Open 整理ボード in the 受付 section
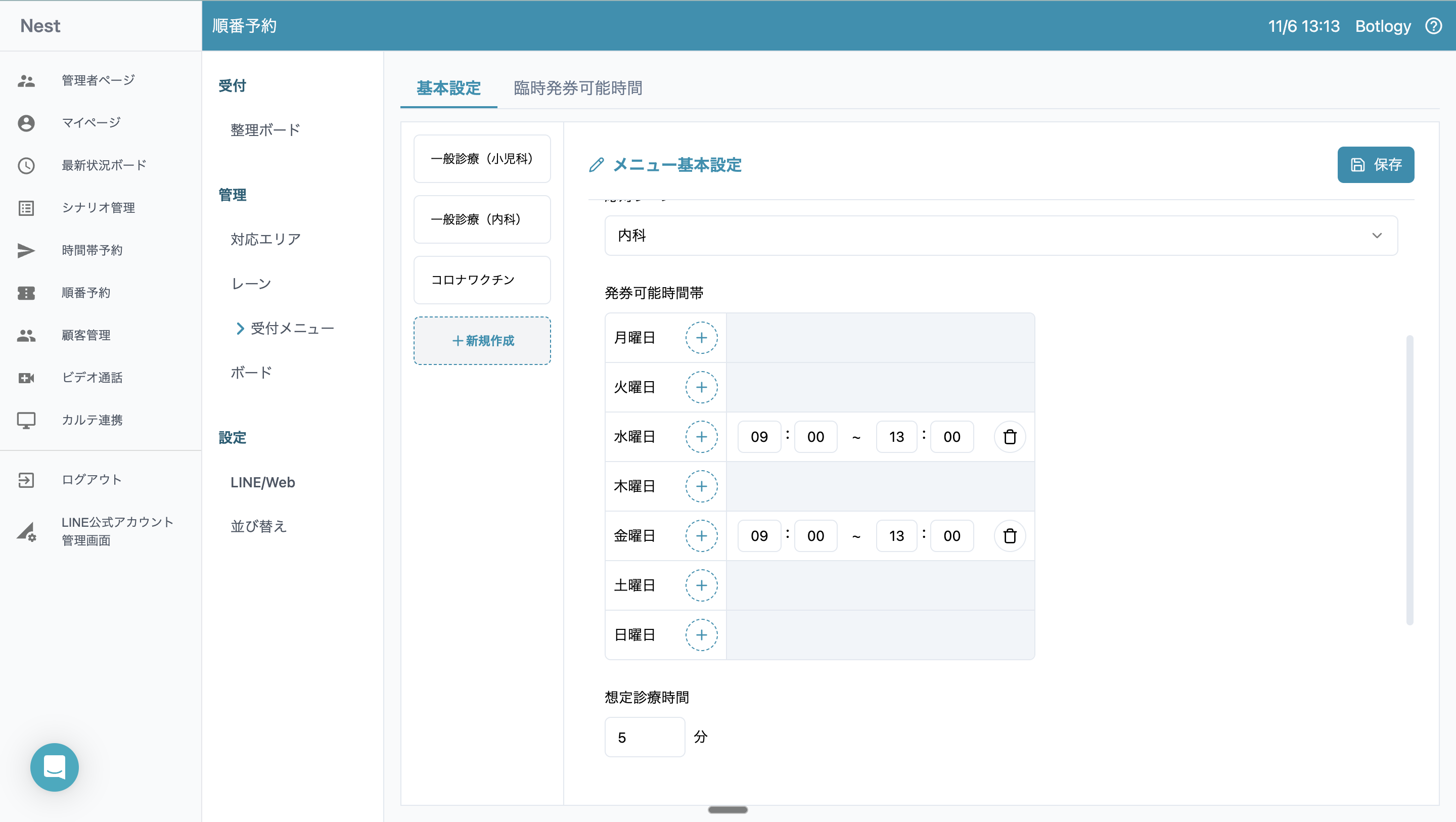Image resolution: width=1456 pixels, height=822 pixels. pyautogui.click(x=265, y=130)
